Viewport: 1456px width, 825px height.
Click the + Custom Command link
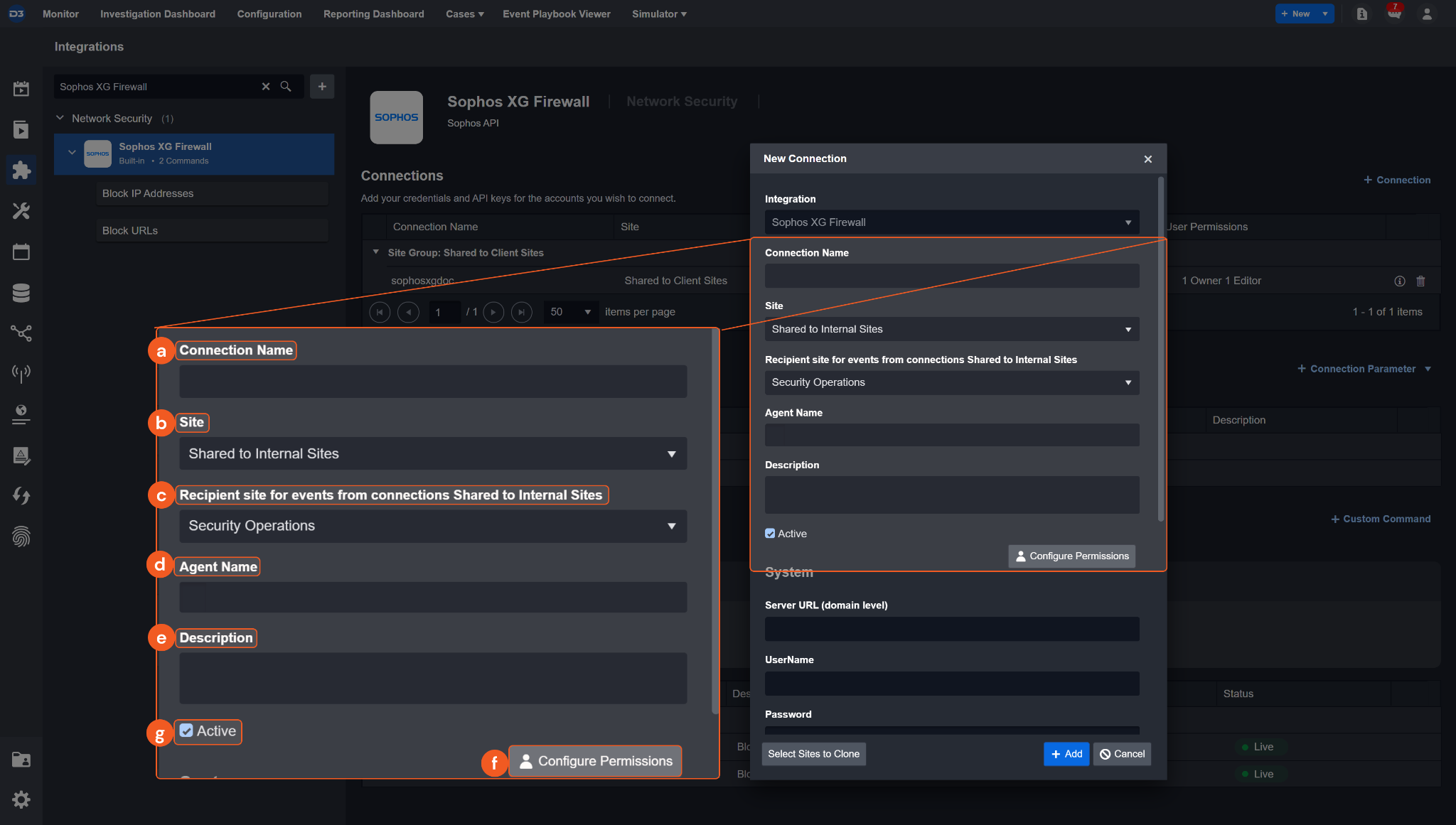pyautogui.click(x=1381, y=519)
